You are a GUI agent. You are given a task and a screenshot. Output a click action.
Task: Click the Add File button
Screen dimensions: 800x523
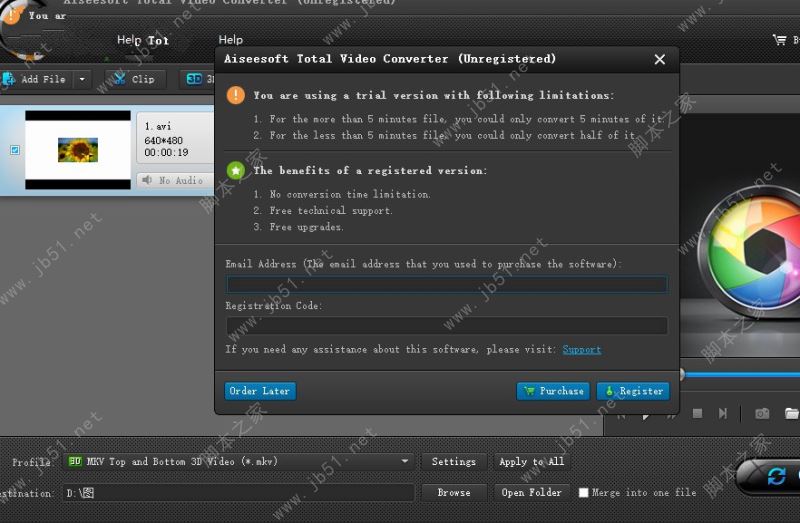click(36, 79)
